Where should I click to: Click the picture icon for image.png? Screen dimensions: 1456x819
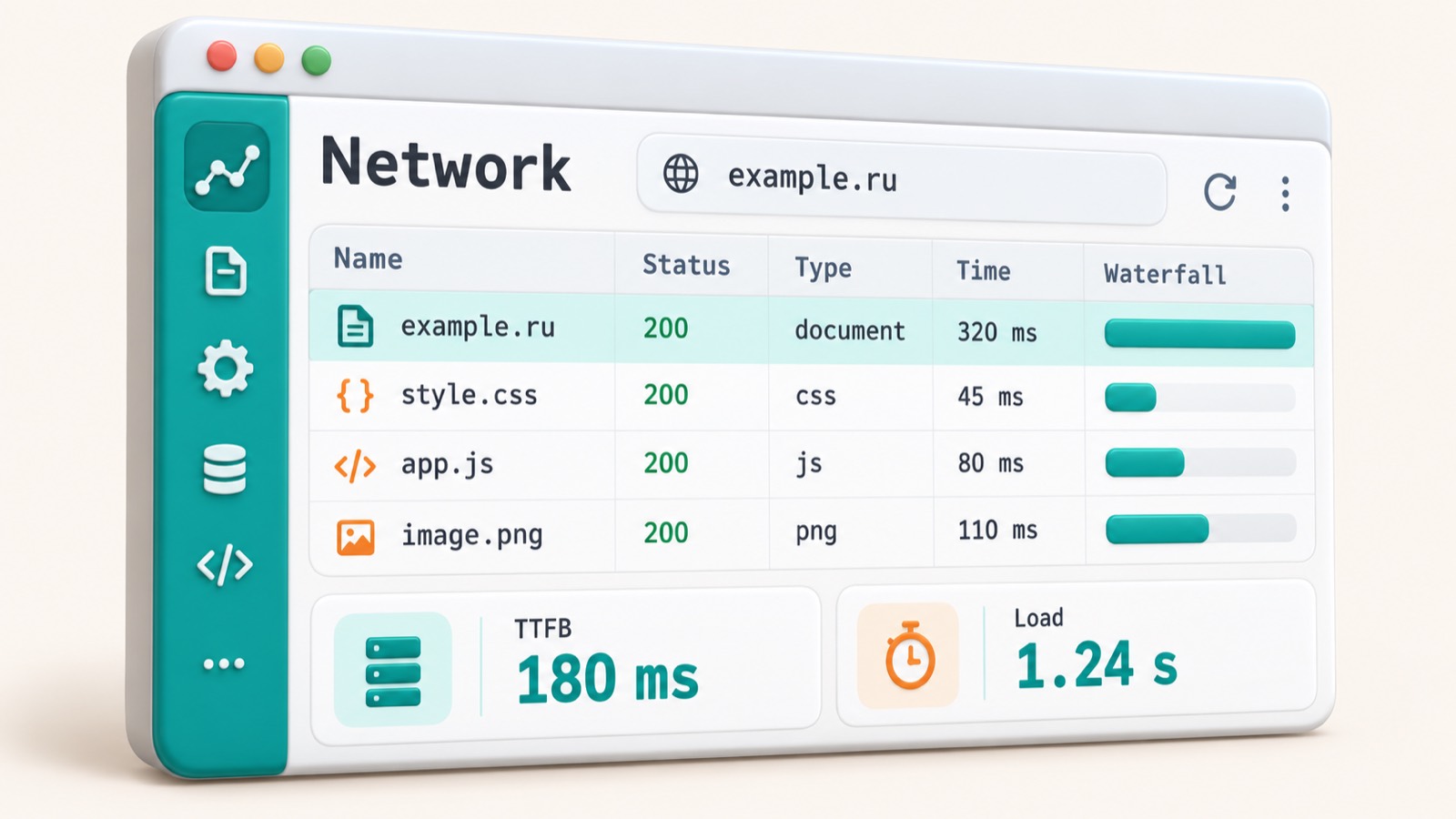coord(356,537)
